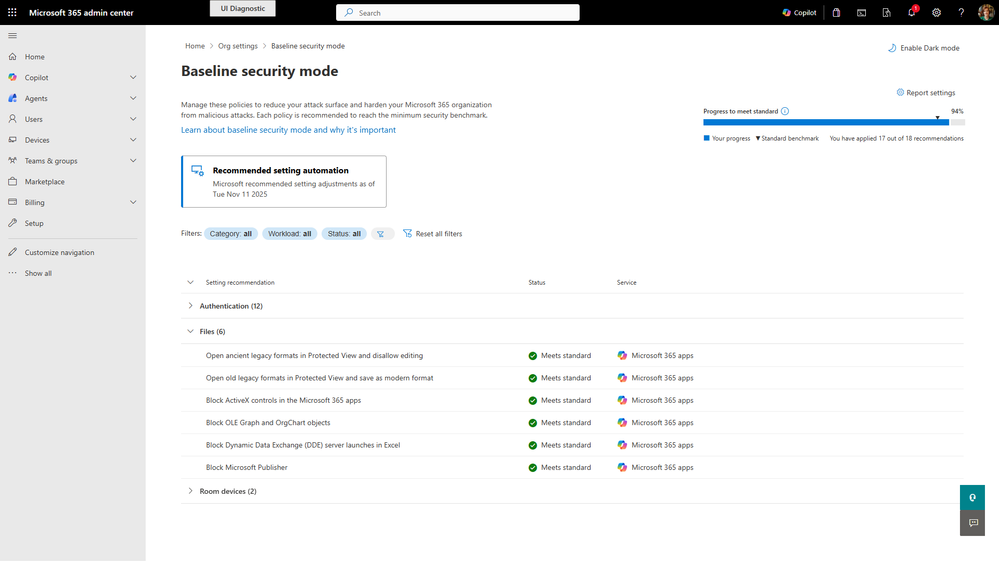Click the Customize navigation pencil icon
Screen dimensions: 999x562
click(x=13, y=252)
